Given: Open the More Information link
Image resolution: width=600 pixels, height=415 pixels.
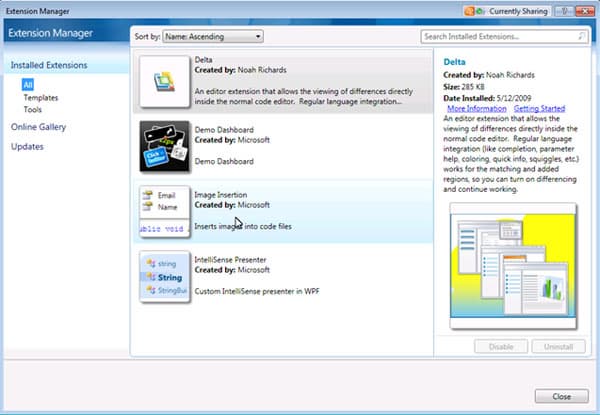Looking at the screenshot, I should [477, 109].
